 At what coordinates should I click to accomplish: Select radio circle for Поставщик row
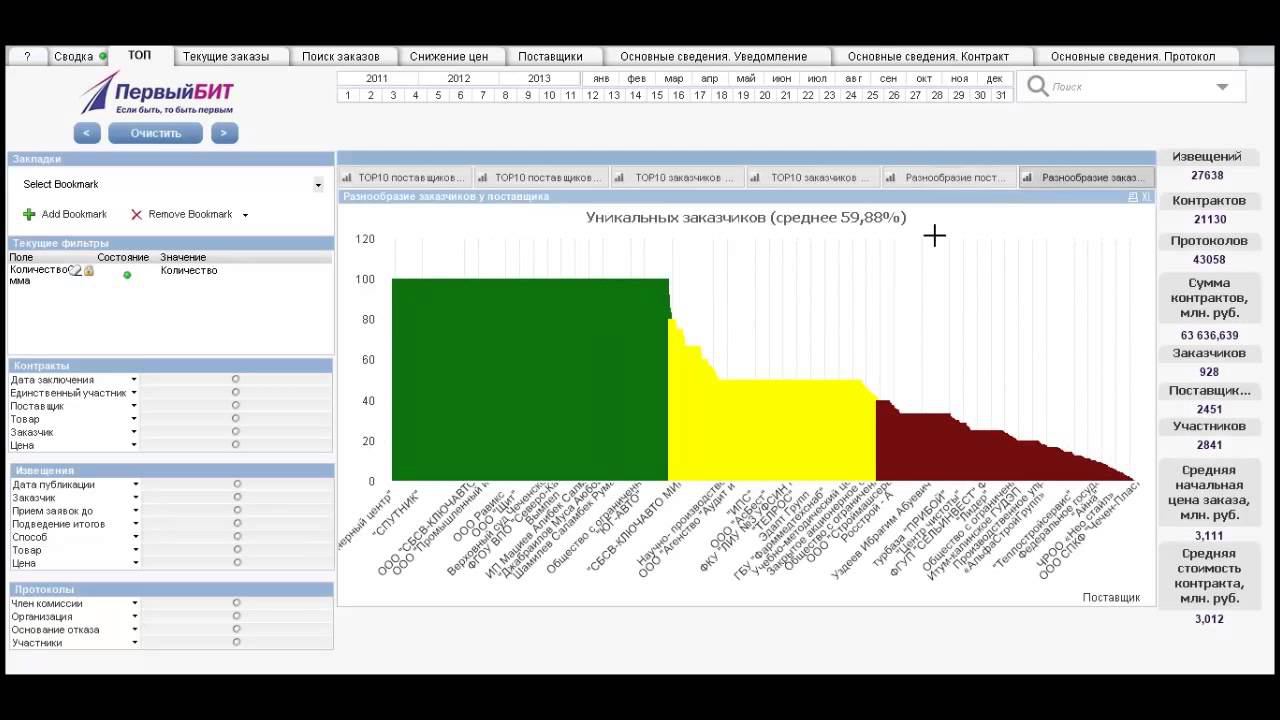pyautogui.click(x=236, y=406)
